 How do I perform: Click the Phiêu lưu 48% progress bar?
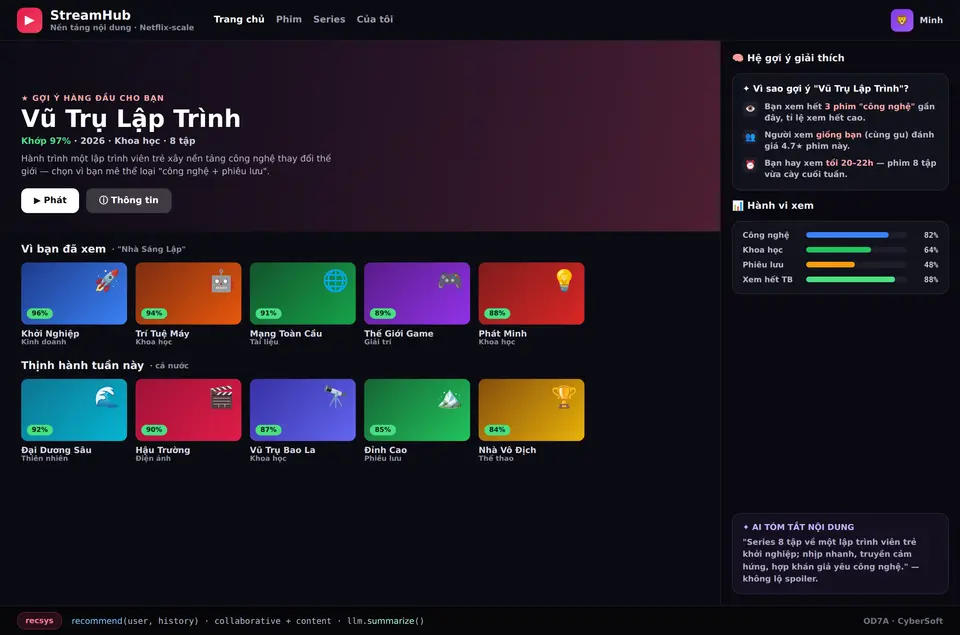(x=856, y=265)
